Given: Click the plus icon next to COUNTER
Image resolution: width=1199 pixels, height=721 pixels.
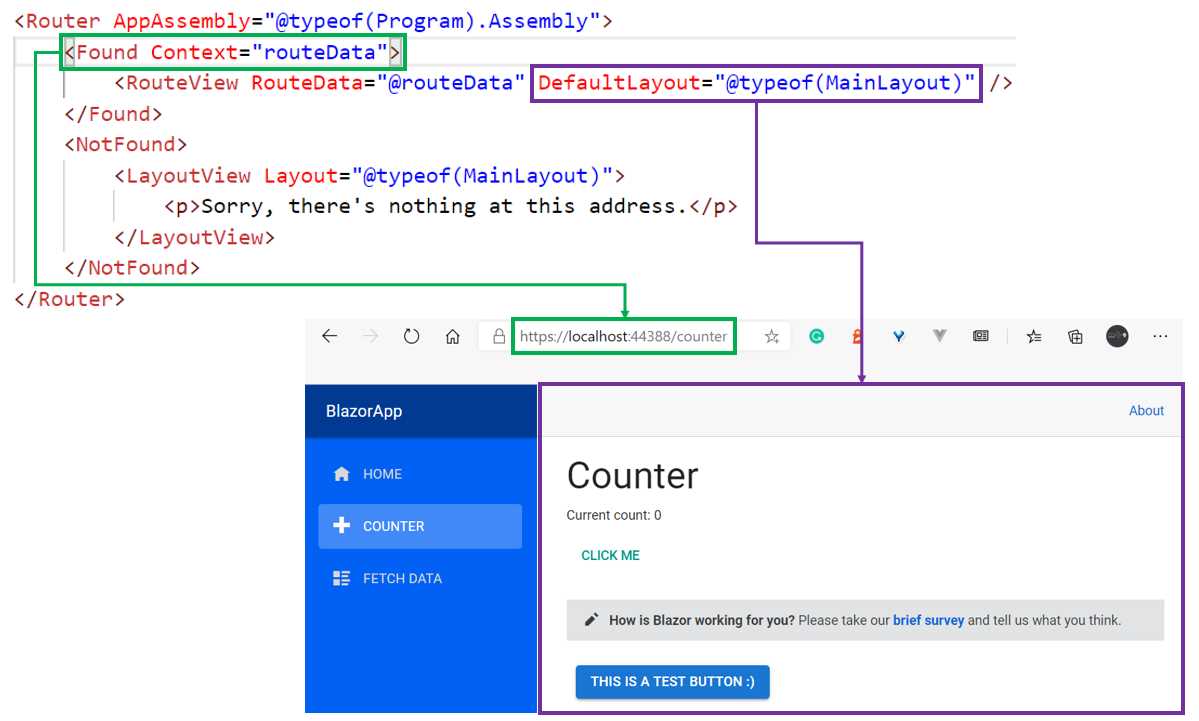Looking at the screenshot, I should pyautogui.click(x=341, y=526).
